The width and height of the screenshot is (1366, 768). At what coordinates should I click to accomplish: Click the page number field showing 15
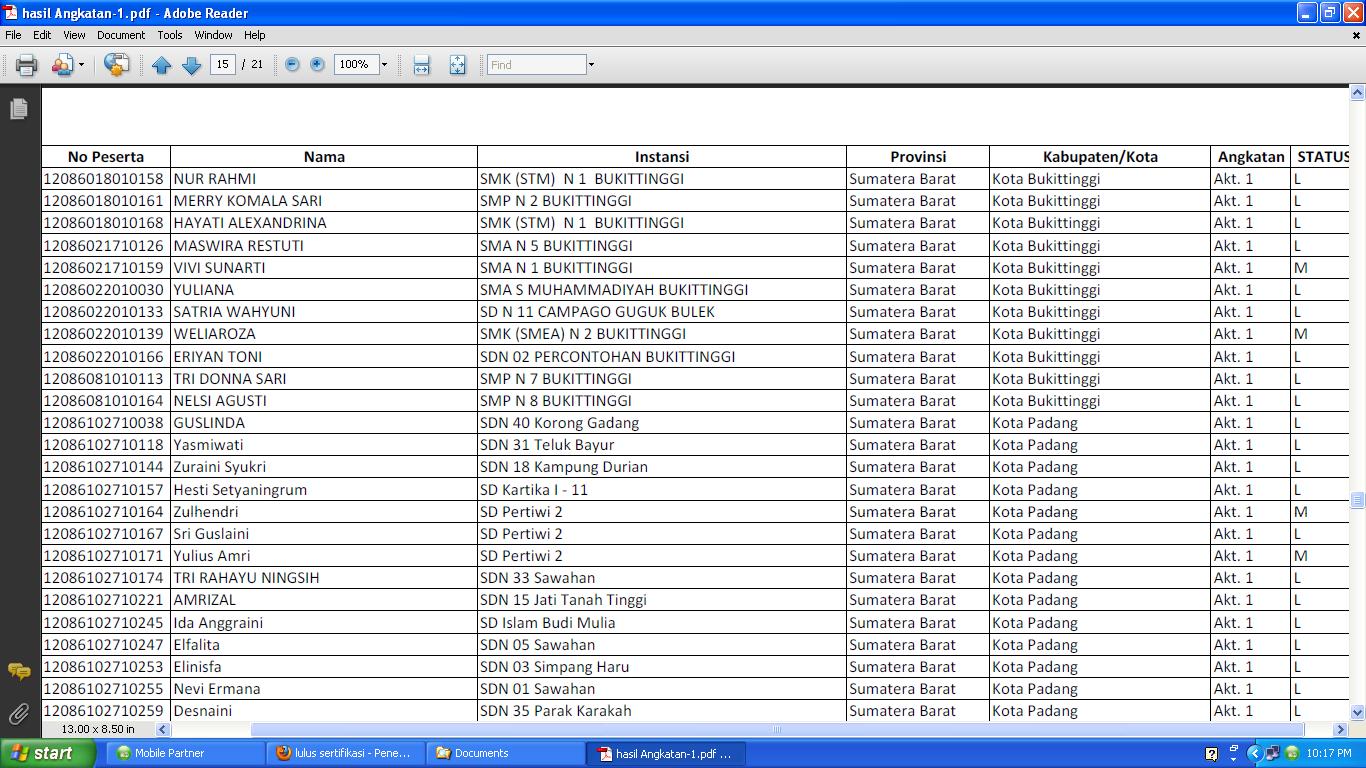[x=222, y=64]
